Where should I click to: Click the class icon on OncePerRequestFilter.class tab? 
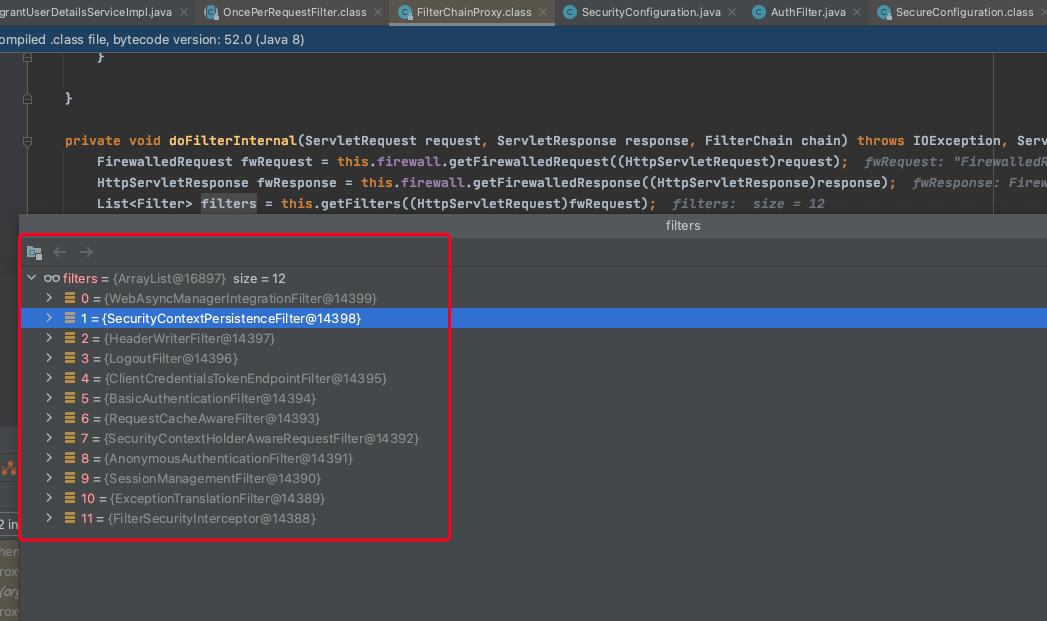pos(211,13)
